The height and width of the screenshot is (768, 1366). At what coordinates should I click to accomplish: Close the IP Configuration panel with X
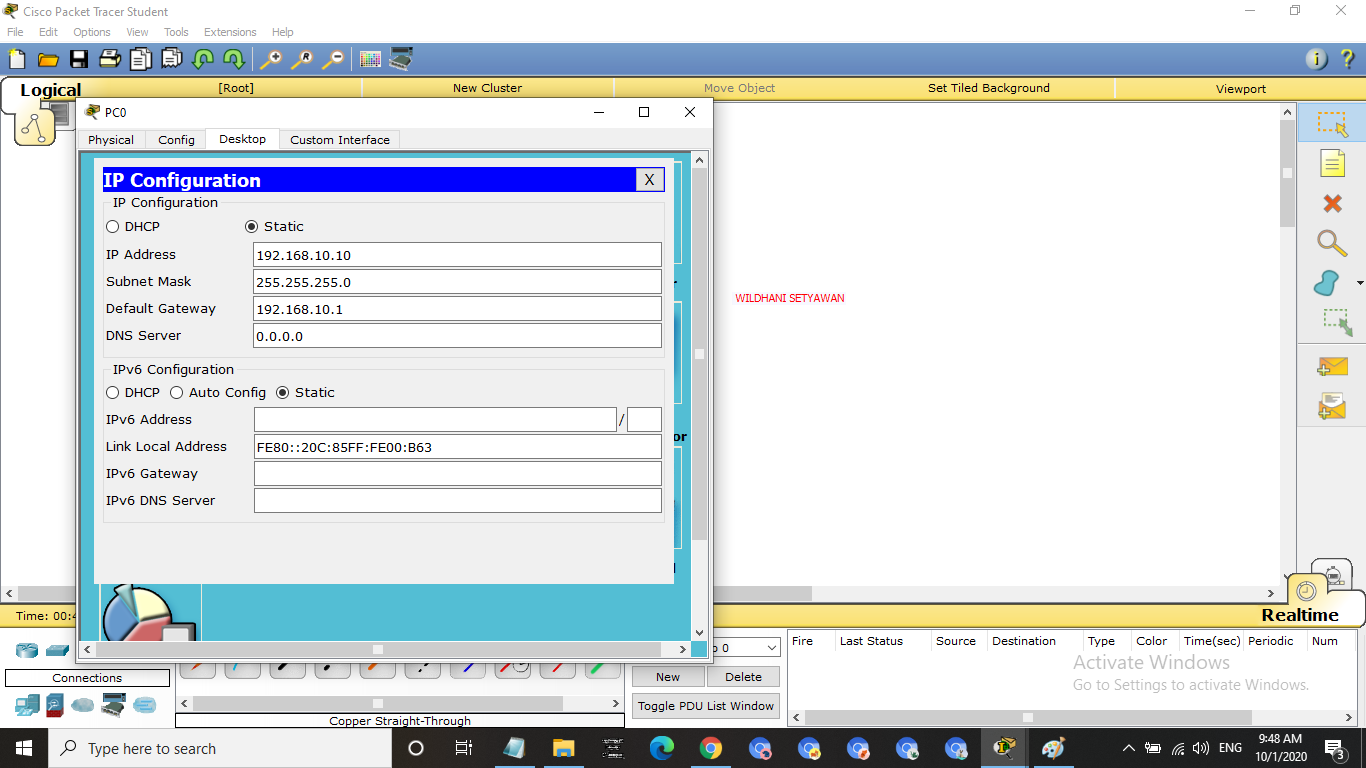(x=649, y=180)
